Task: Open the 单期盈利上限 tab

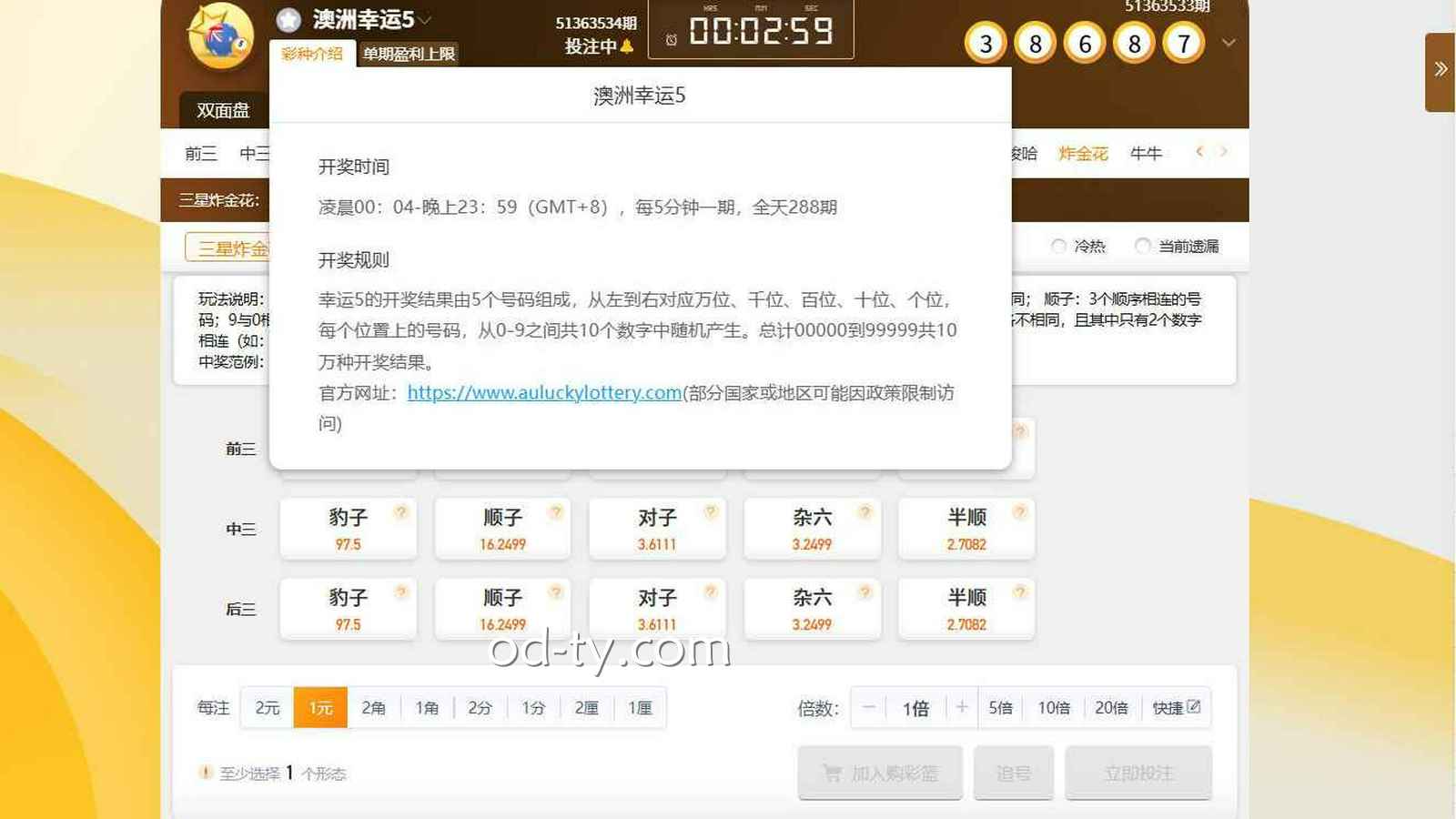Action: click(409, 54)
